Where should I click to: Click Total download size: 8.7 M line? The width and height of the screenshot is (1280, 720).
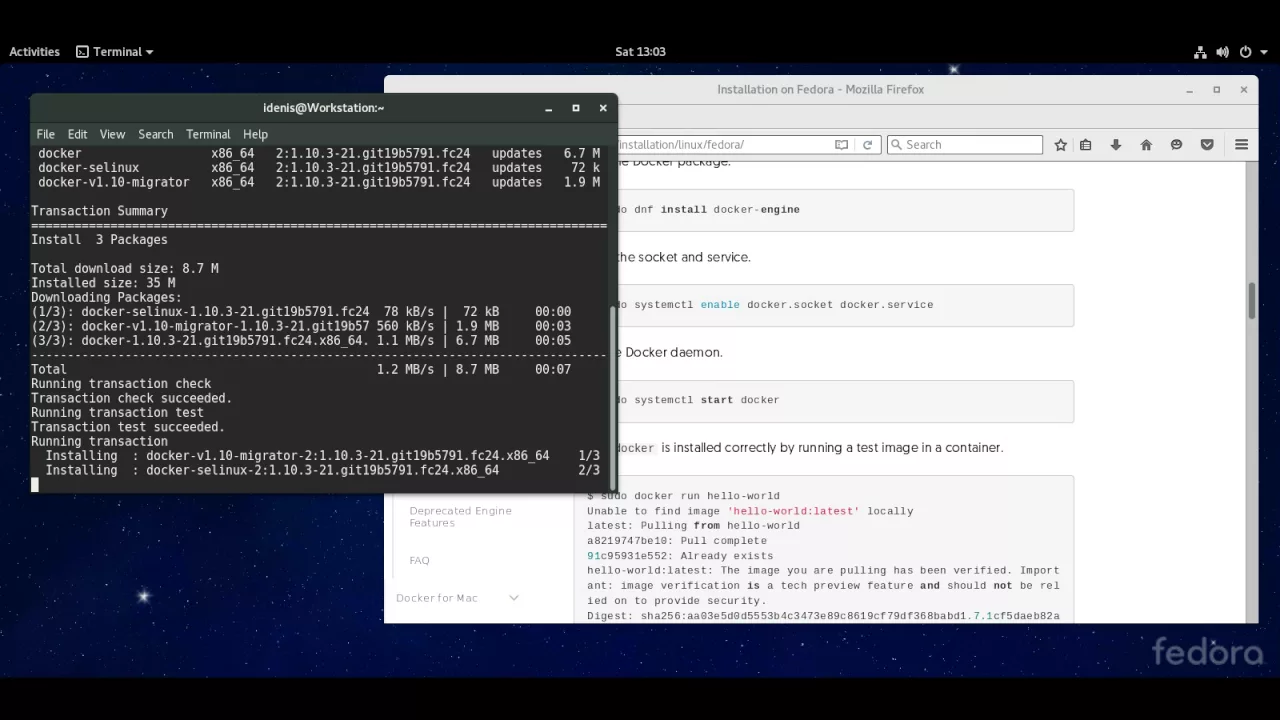[x=124, y=269]
